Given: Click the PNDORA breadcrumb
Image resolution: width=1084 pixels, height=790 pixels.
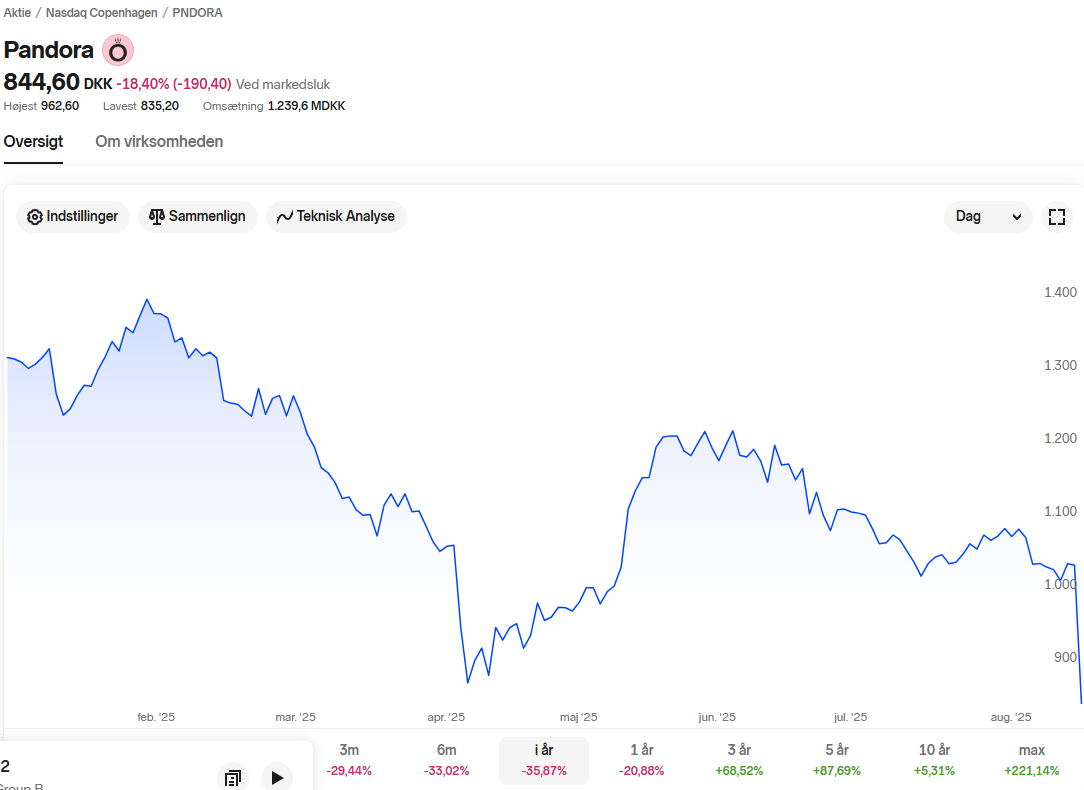Looking at the screenshot, I should point(197,12).
